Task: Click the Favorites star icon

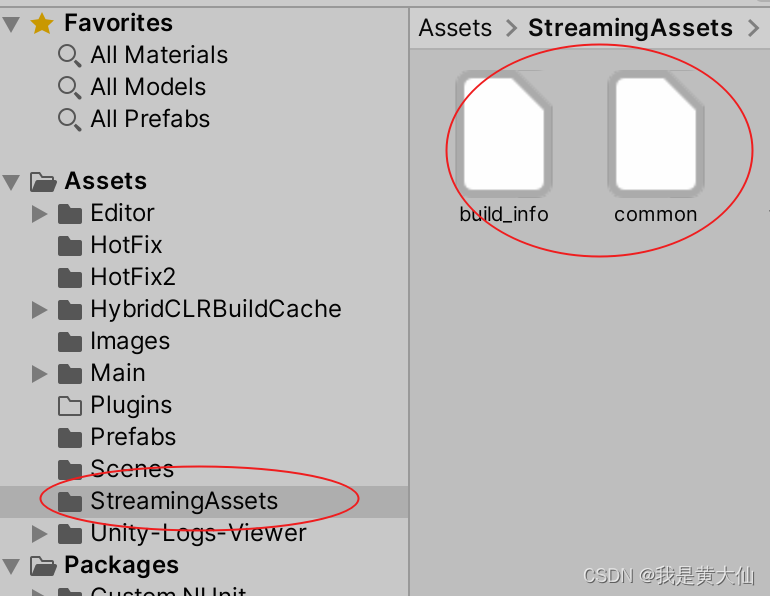Action: coord(42,23)
